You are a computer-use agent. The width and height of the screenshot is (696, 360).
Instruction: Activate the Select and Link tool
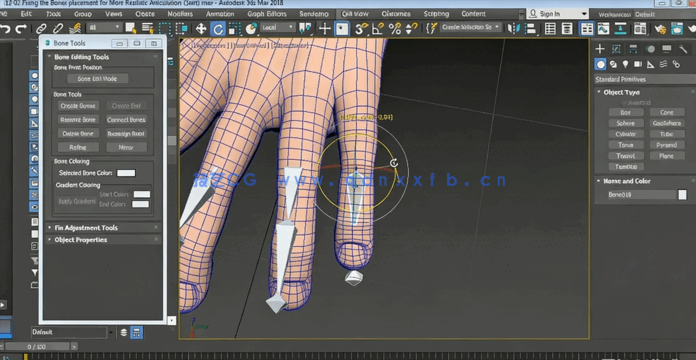click(x=41, y=29)
